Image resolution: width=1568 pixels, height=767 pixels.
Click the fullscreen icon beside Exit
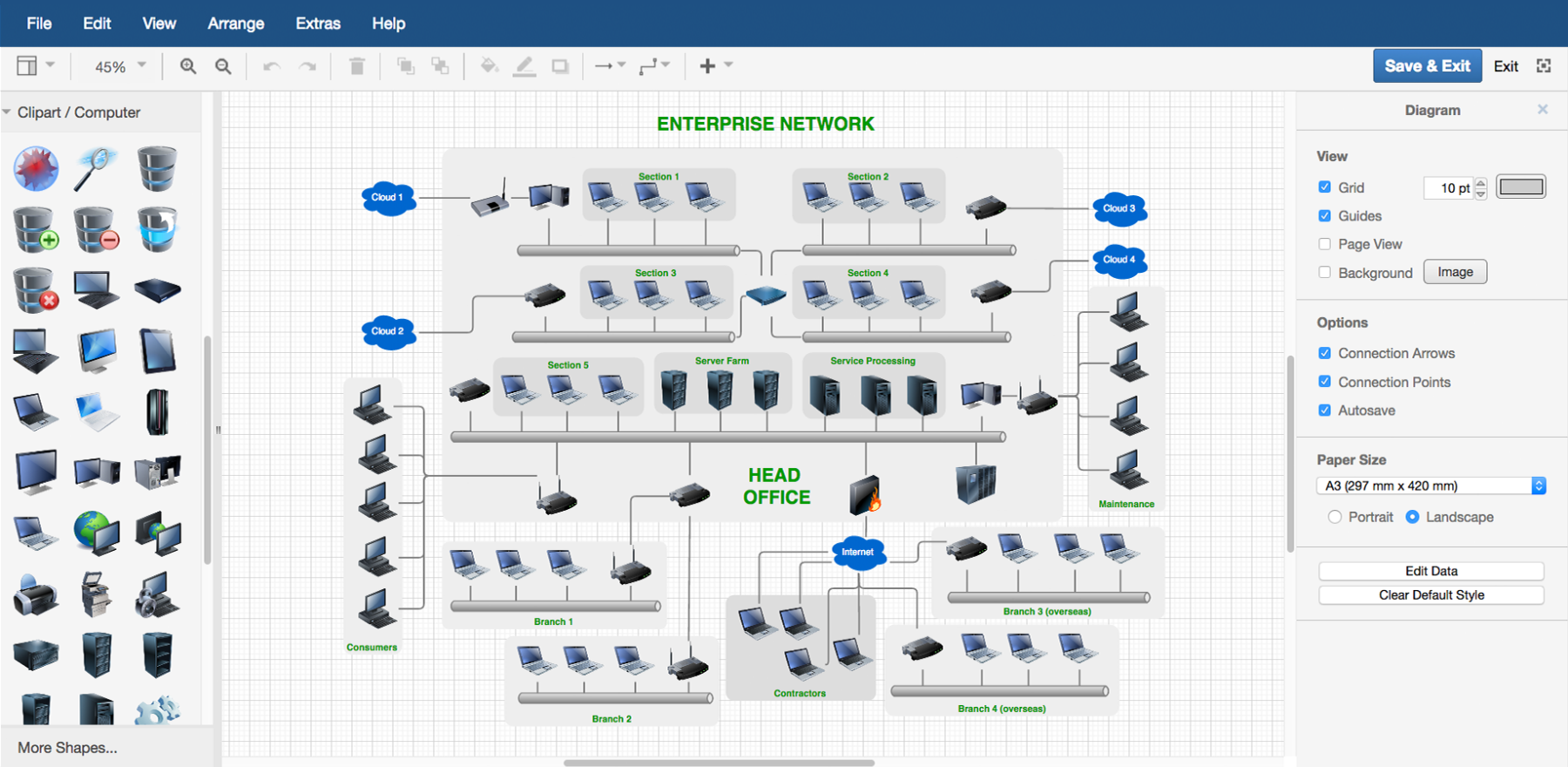1544,66
